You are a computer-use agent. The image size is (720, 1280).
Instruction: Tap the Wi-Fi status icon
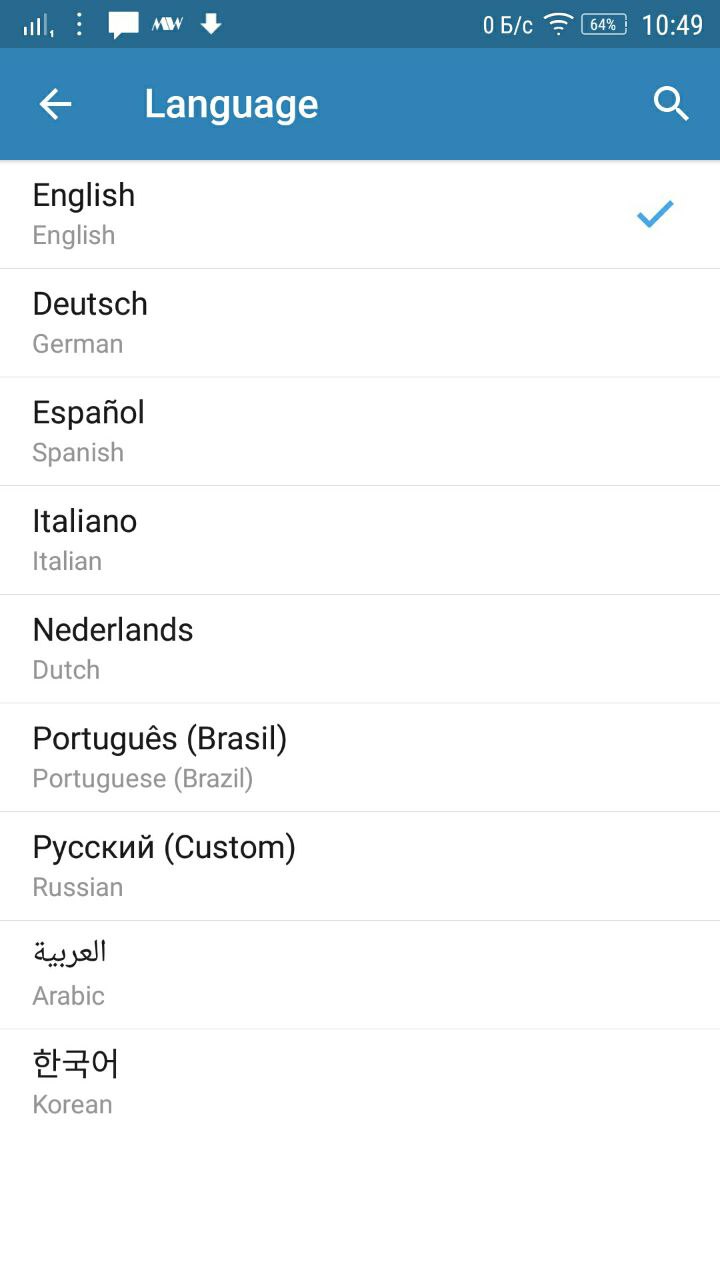click(x=558, y=24)
